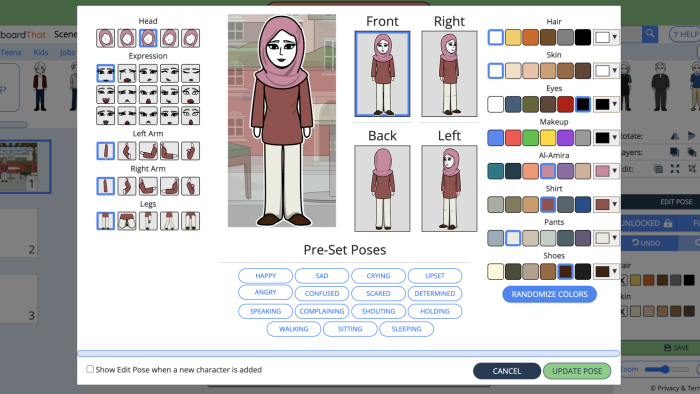Select the fifth right arm pose
This screenshot has height=394, width=700.
pos(191,186)
